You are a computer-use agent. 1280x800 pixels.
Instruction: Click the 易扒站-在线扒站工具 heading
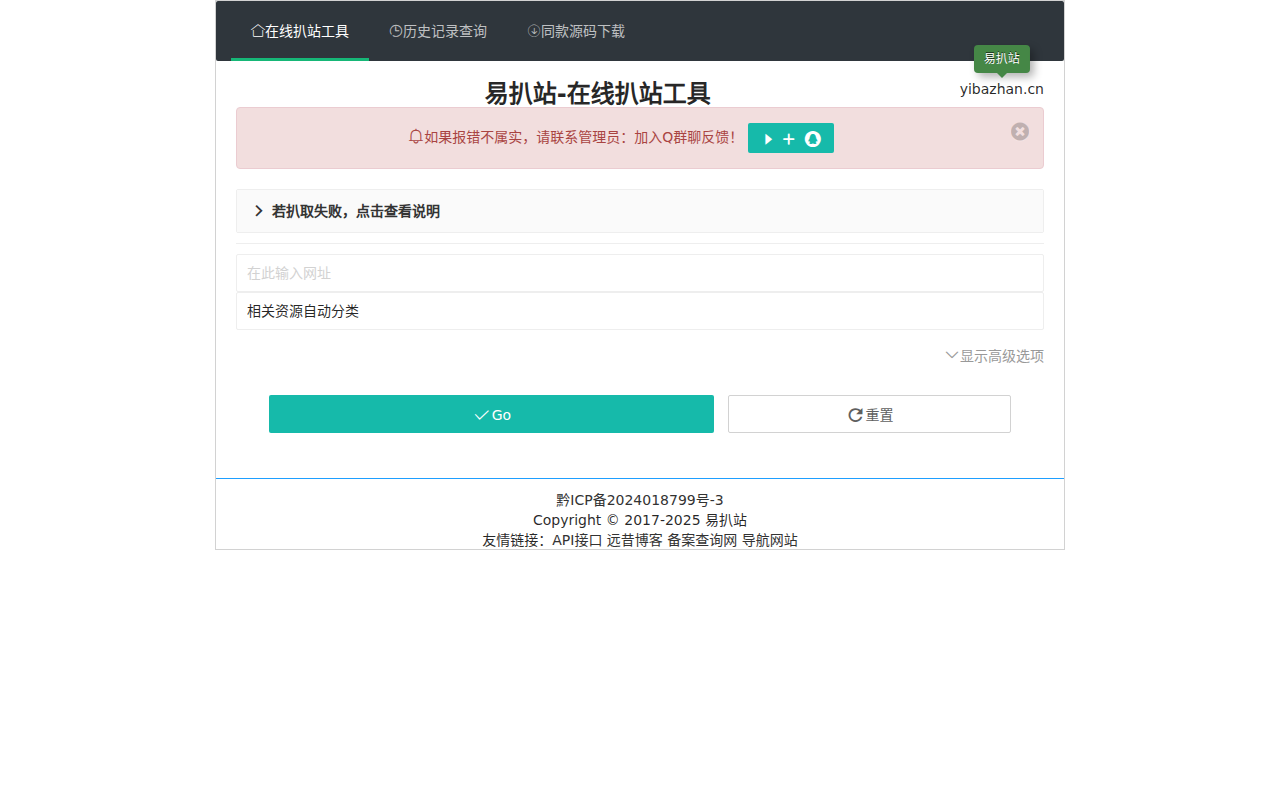598,93
